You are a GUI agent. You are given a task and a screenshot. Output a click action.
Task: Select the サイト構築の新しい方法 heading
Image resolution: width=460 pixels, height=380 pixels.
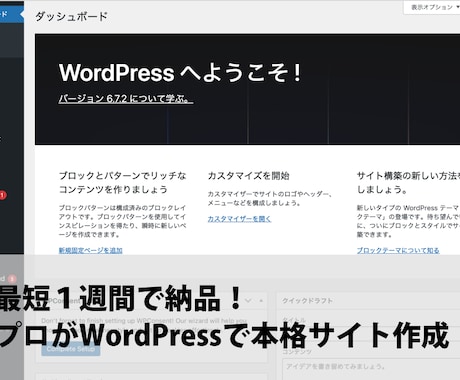(408, 182)
